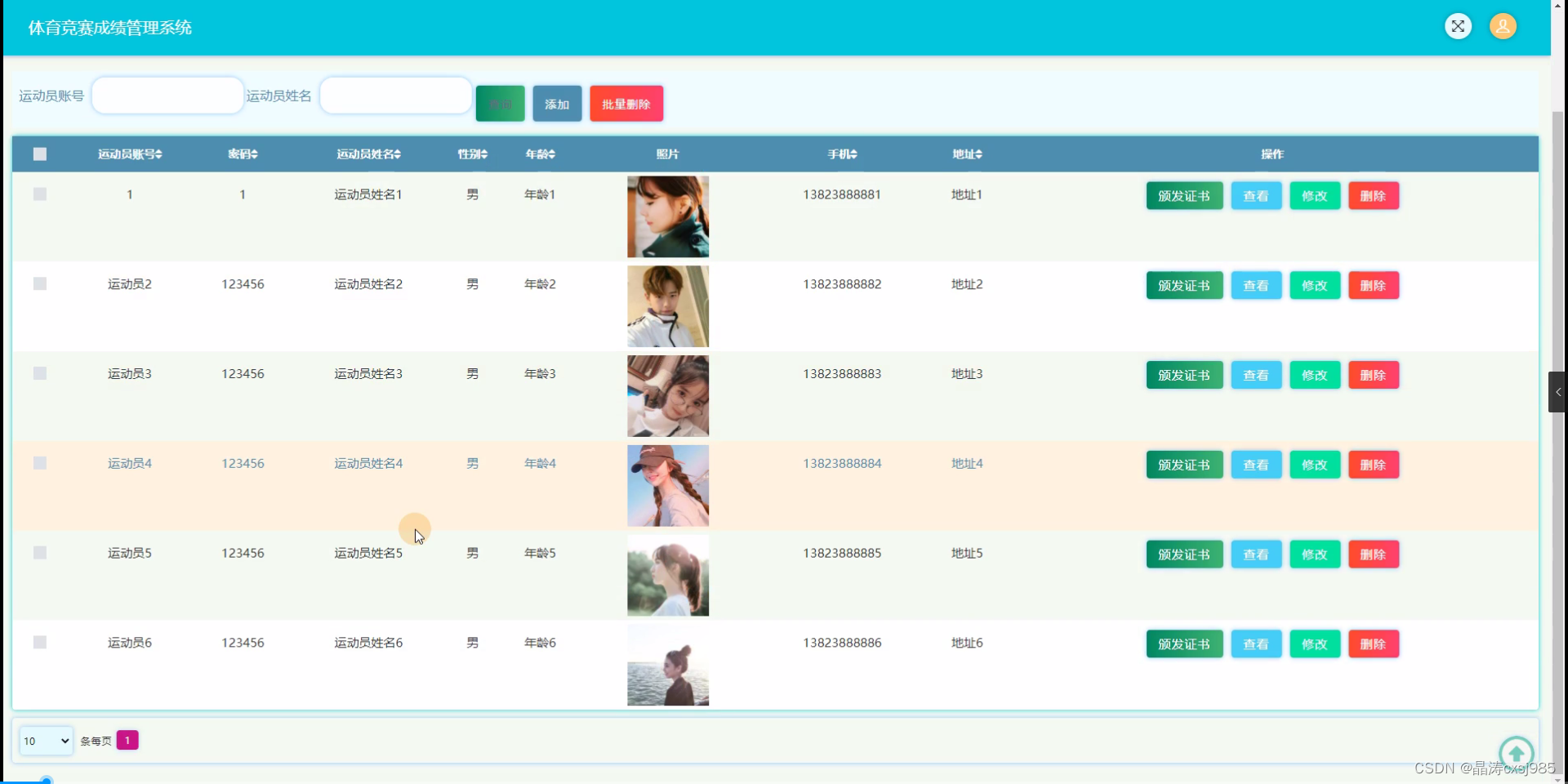
Task: Click the fullscreen toggle icon in header
Action: tap(1458, 26)
